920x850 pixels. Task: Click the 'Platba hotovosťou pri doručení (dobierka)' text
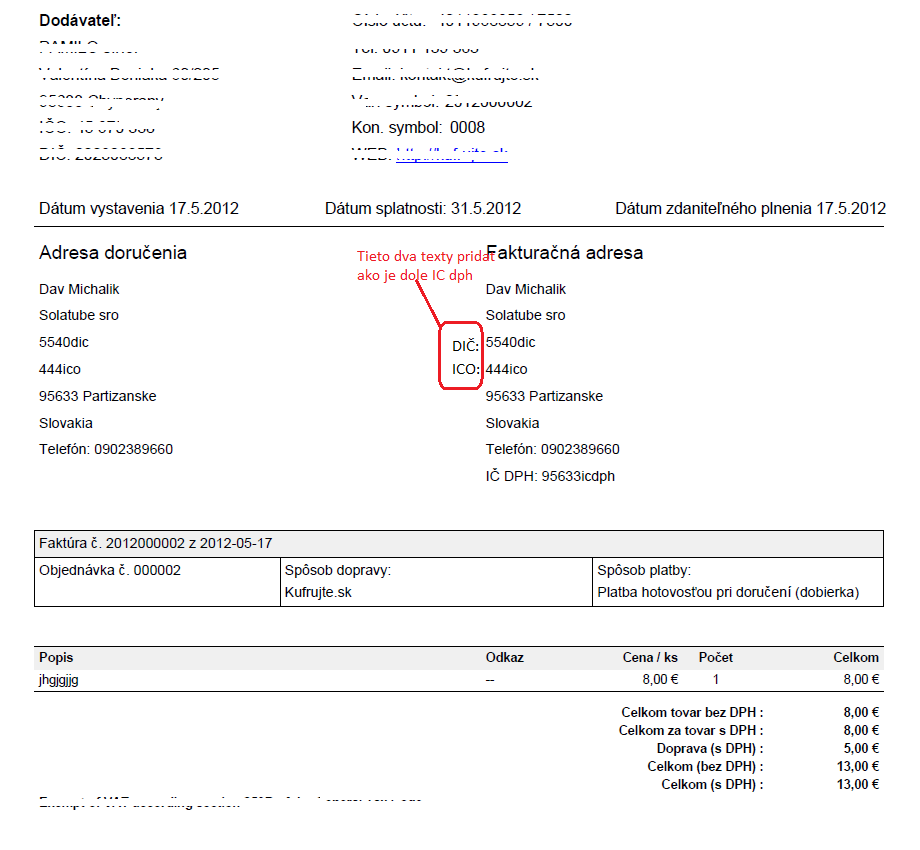(x=728, y=592)
